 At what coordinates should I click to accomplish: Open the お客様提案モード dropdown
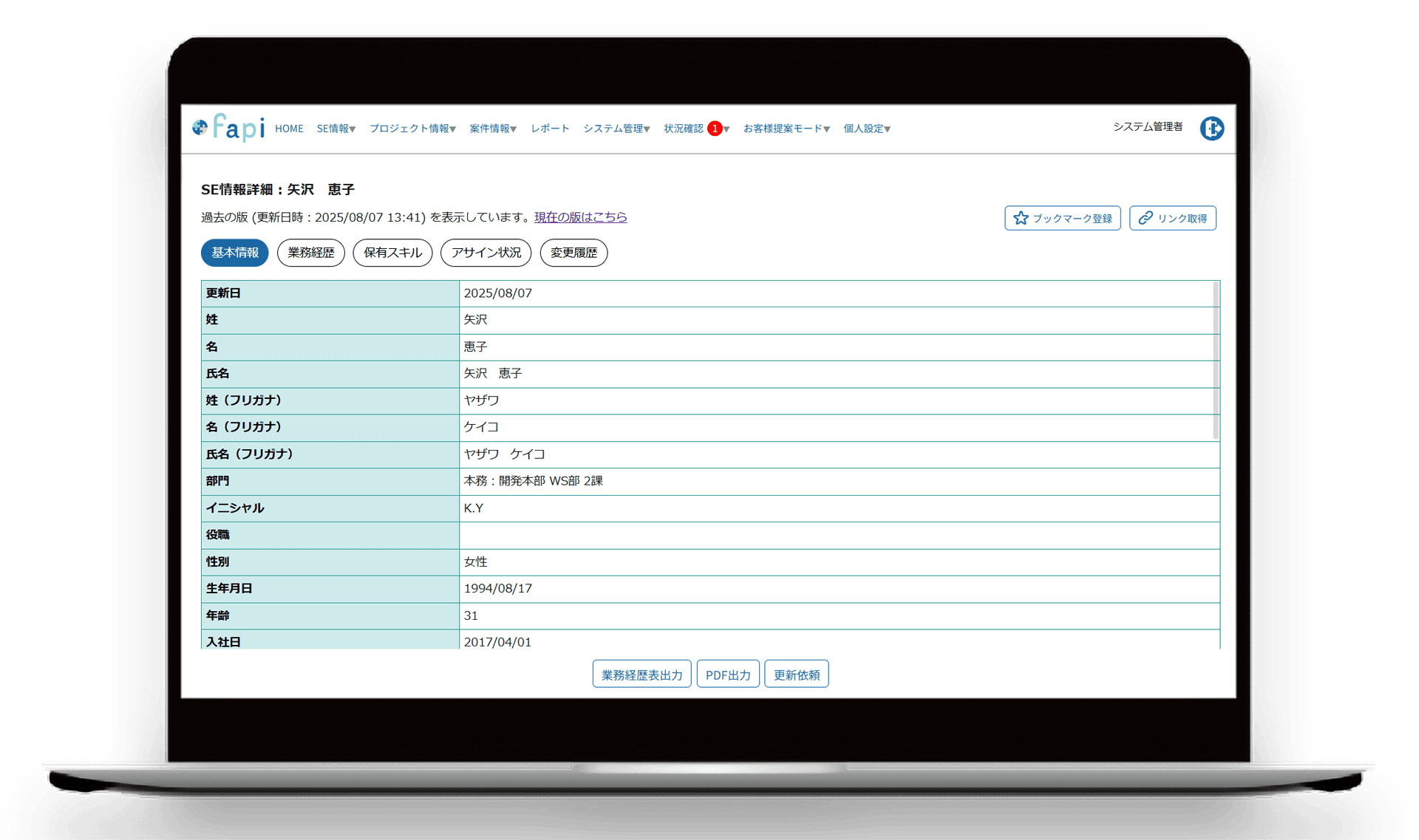(x=786, y=129)
